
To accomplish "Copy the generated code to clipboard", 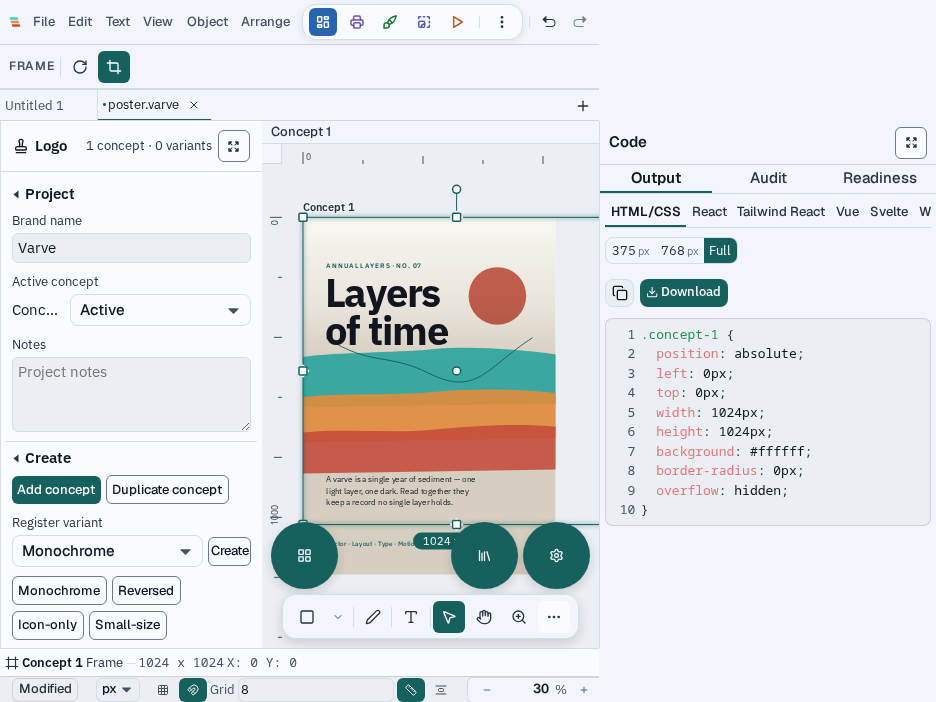I will (x=620, y=292).
